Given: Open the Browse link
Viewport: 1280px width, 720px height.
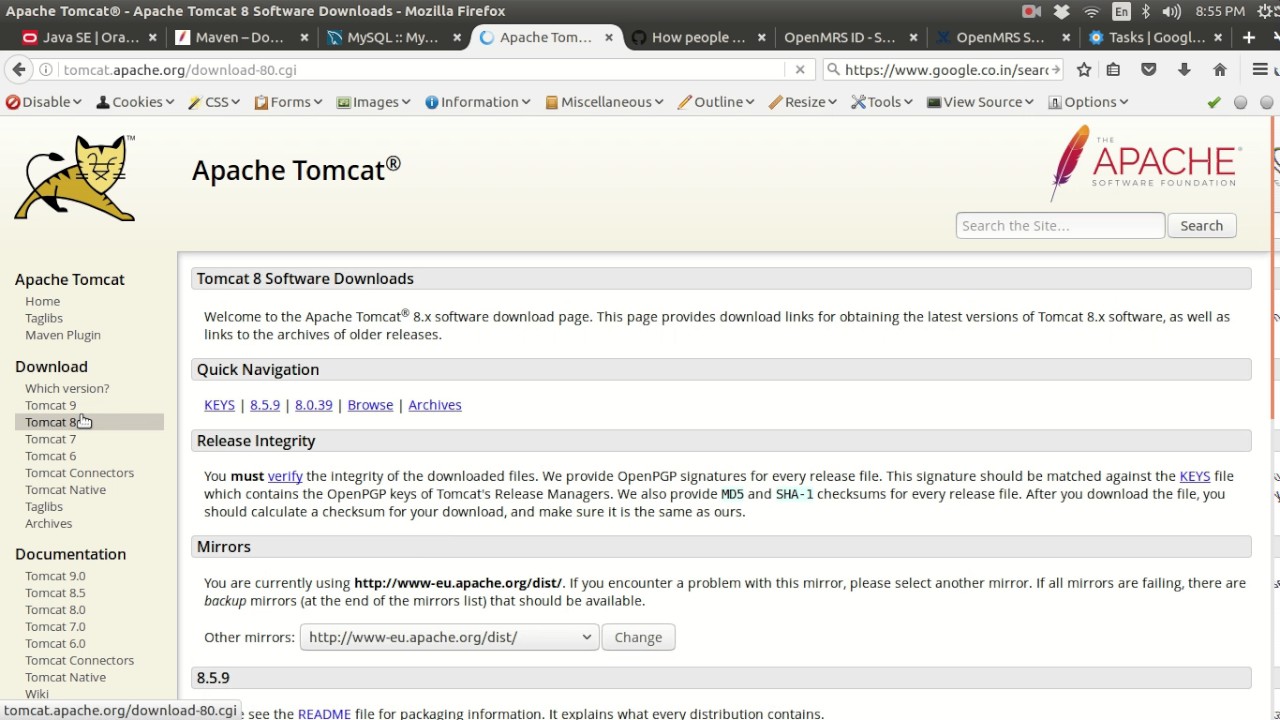Looking at the screenshot, I should tap(370, 405).
